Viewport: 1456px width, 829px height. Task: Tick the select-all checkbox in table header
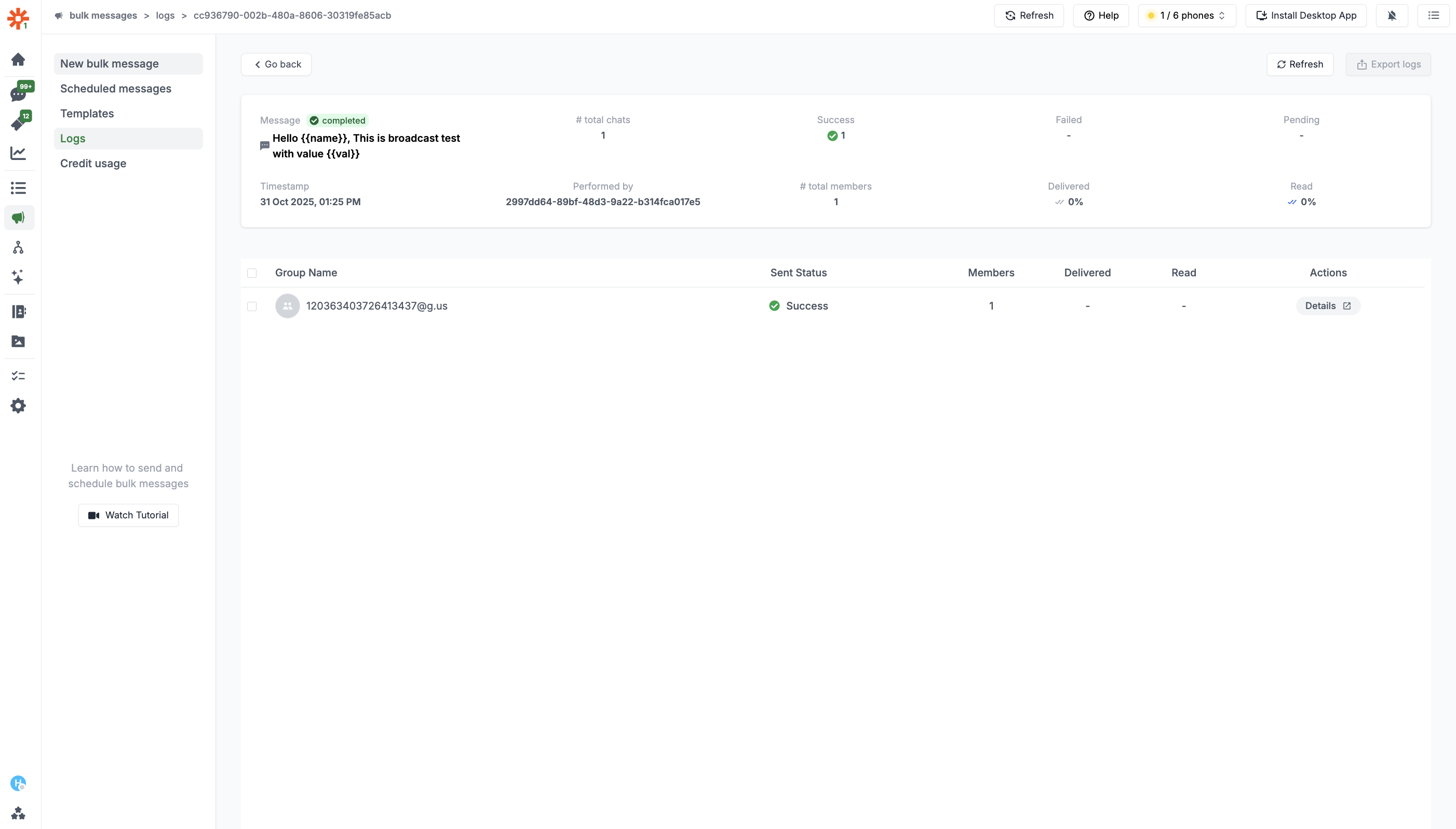[252, 273]
